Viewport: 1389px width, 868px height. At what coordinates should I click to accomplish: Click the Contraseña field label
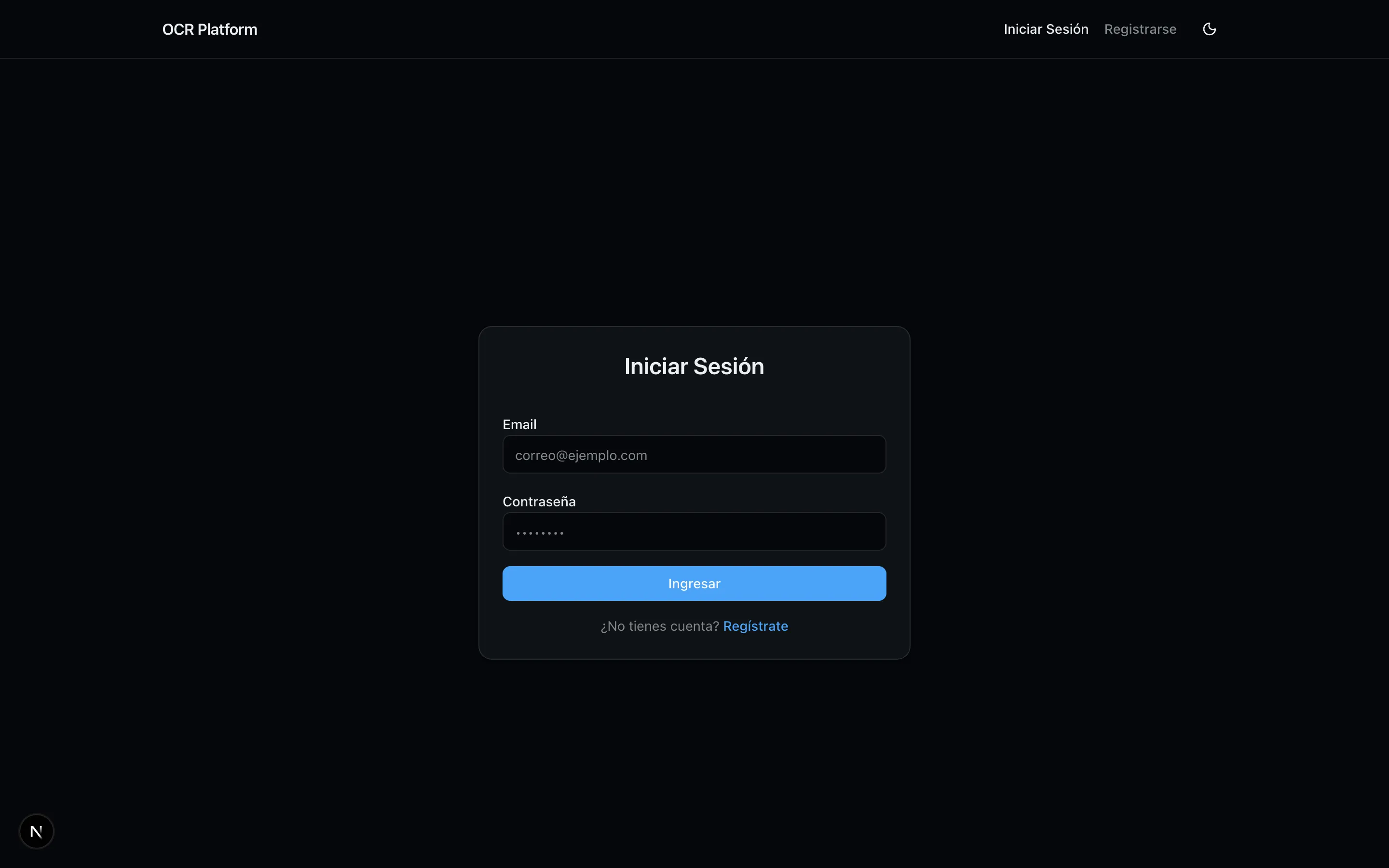(x=539, y=502)
